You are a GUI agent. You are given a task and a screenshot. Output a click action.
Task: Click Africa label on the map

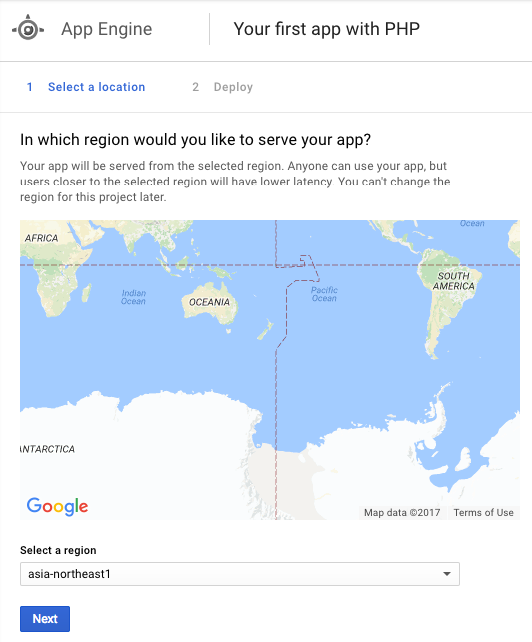[x=41, y=238]
